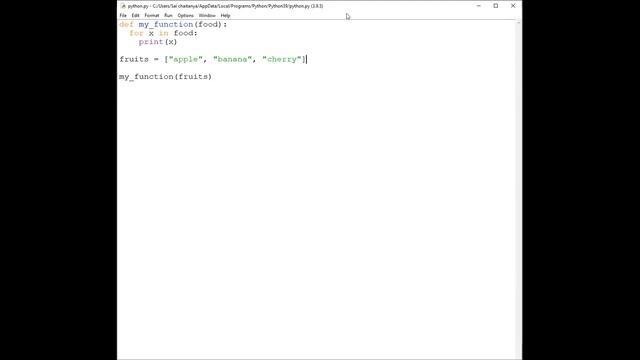Click the 'for' keyword in the loop
Screen dimensions: 640x360
tap(136, 33)
